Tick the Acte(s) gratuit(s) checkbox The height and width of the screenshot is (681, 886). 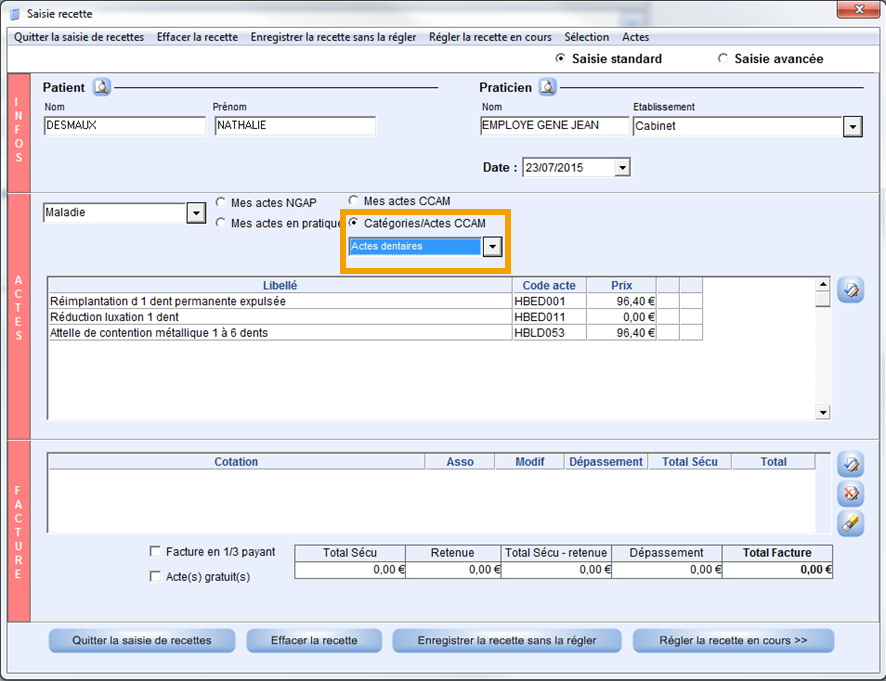coord(155,576)
